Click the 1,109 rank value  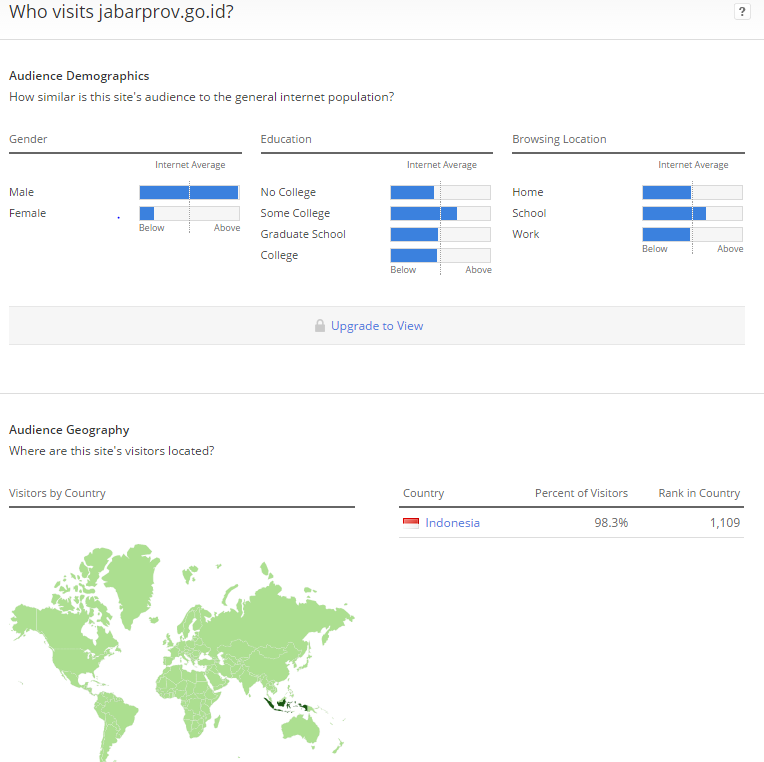[725, 523]
